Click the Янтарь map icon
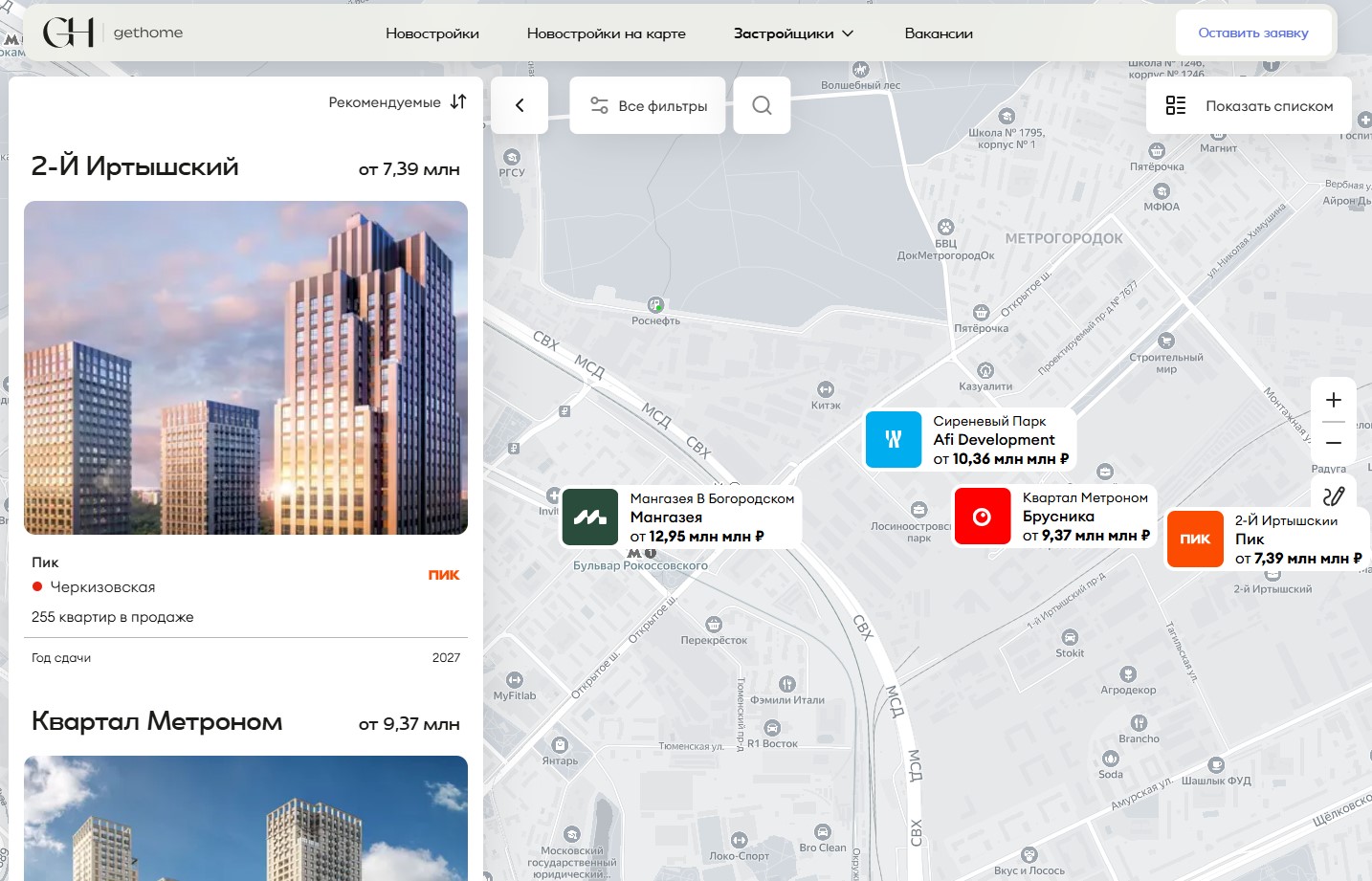The image size is (1372, 881). (x=560, y=745)
